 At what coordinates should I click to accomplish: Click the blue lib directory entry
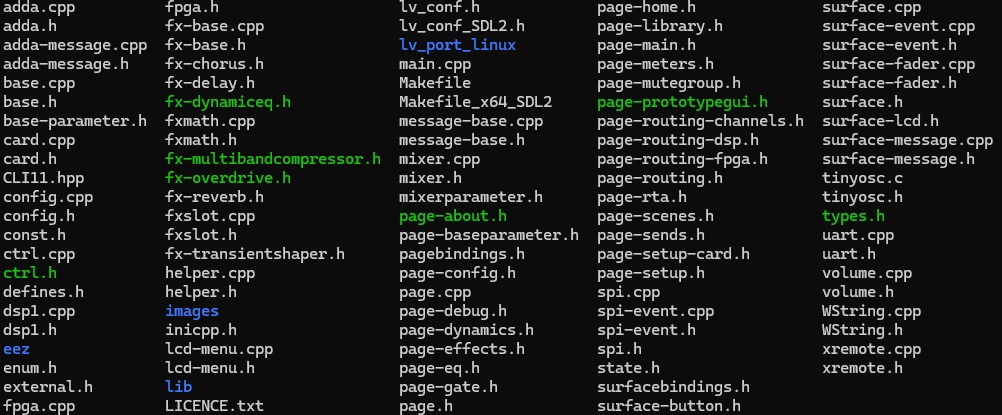[x=179, y=387]
